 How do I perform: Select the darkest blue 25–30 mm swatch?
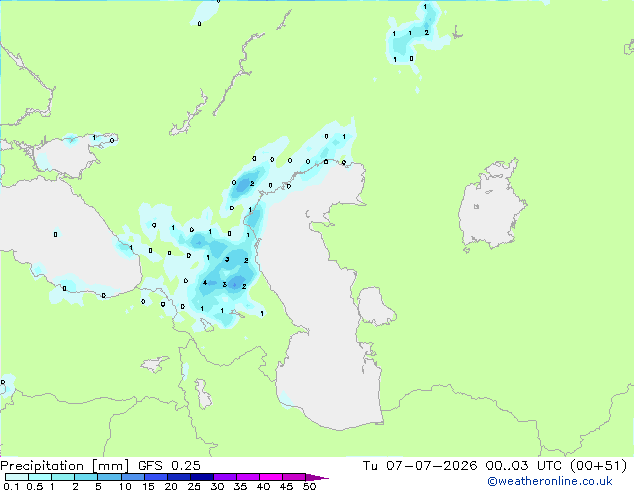201,477
